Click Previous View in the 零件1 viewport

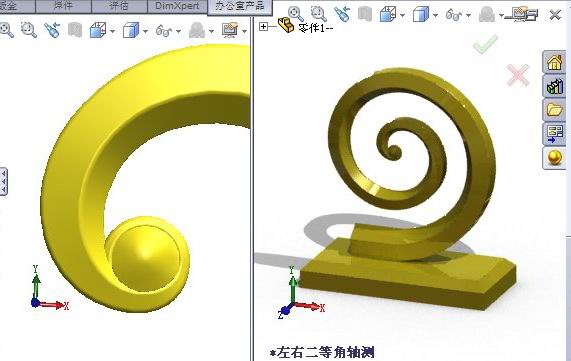pyautogui.click(x=342, y=14)
